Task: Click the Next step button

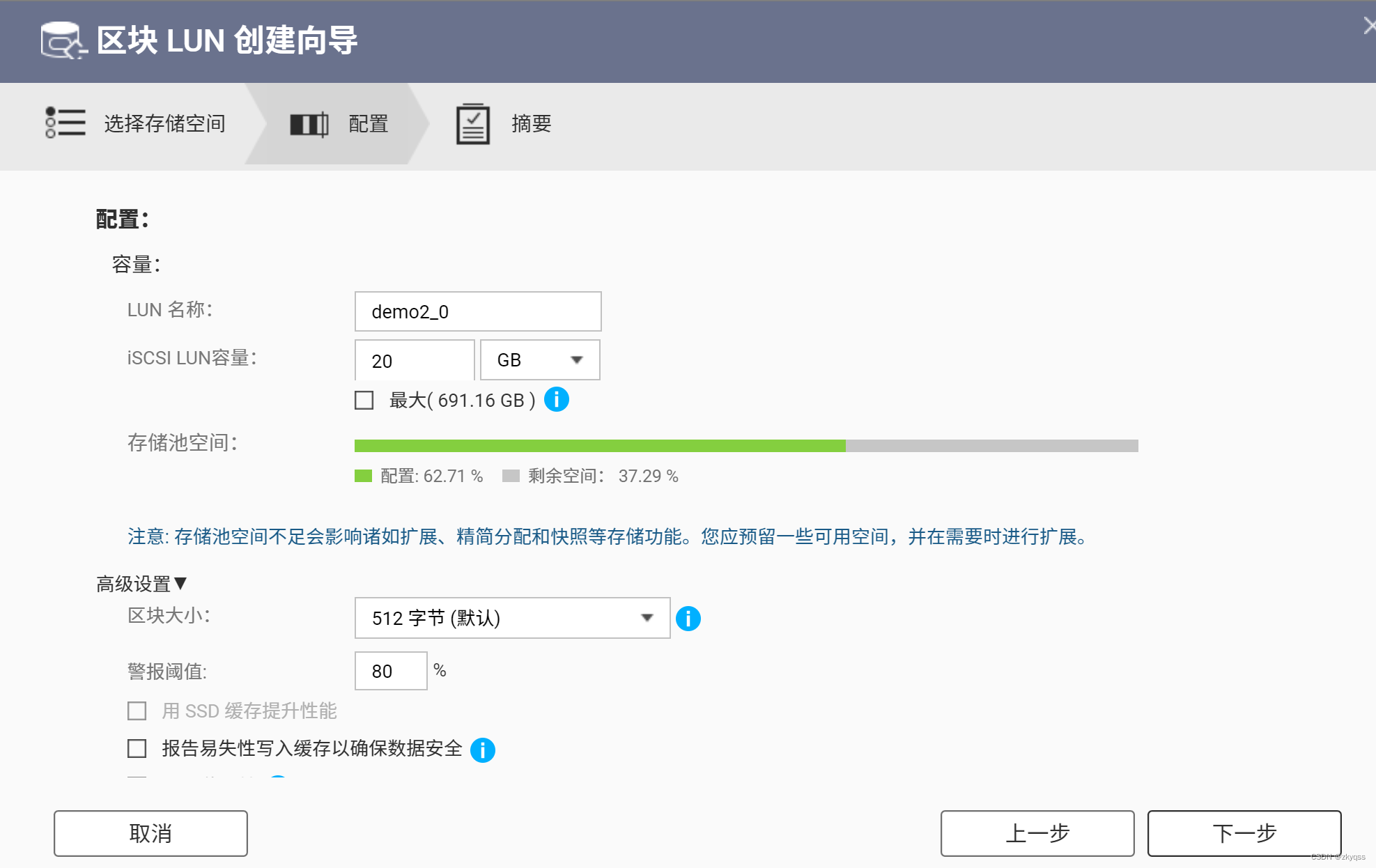Action: point(1244,833)
